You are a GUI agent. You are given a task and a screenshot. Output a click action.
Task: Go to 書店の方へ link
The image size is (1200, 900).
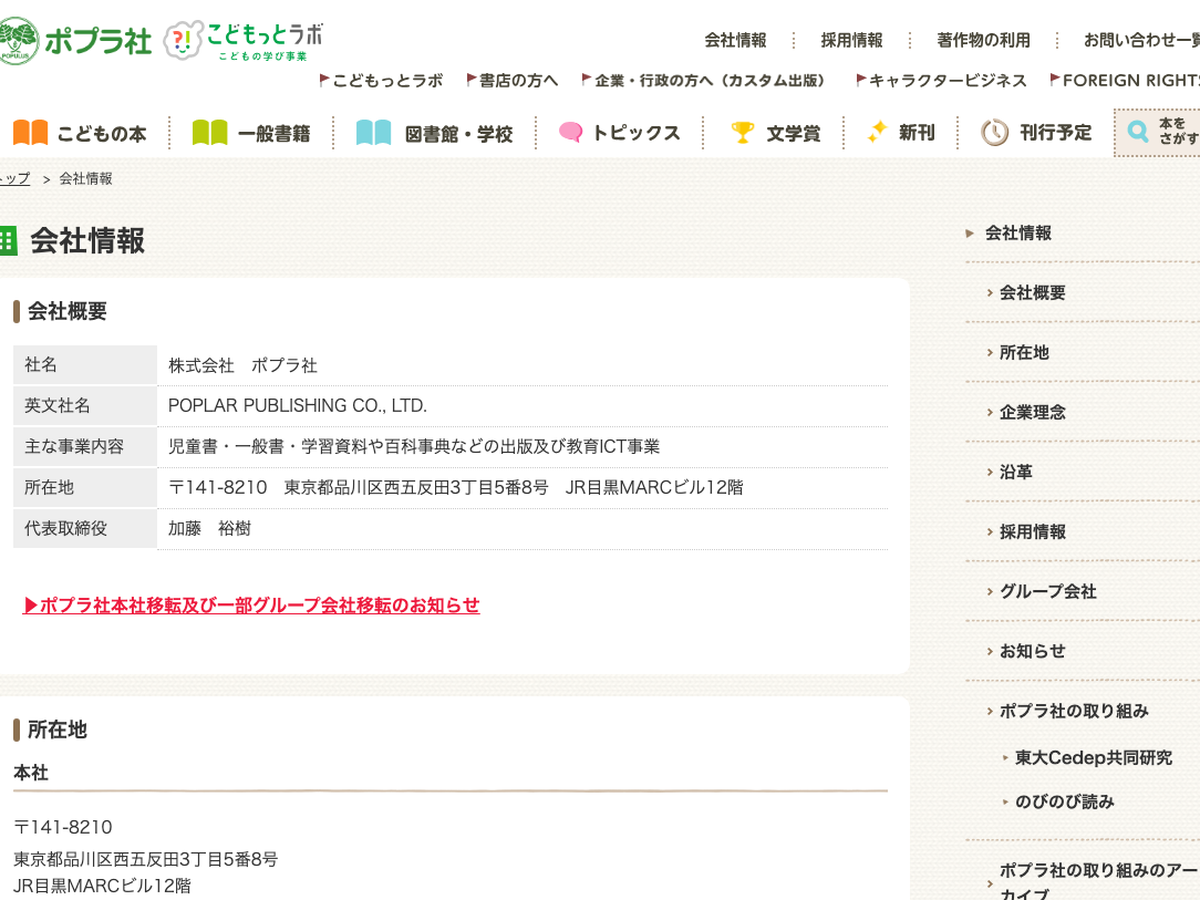pos(518,80)
